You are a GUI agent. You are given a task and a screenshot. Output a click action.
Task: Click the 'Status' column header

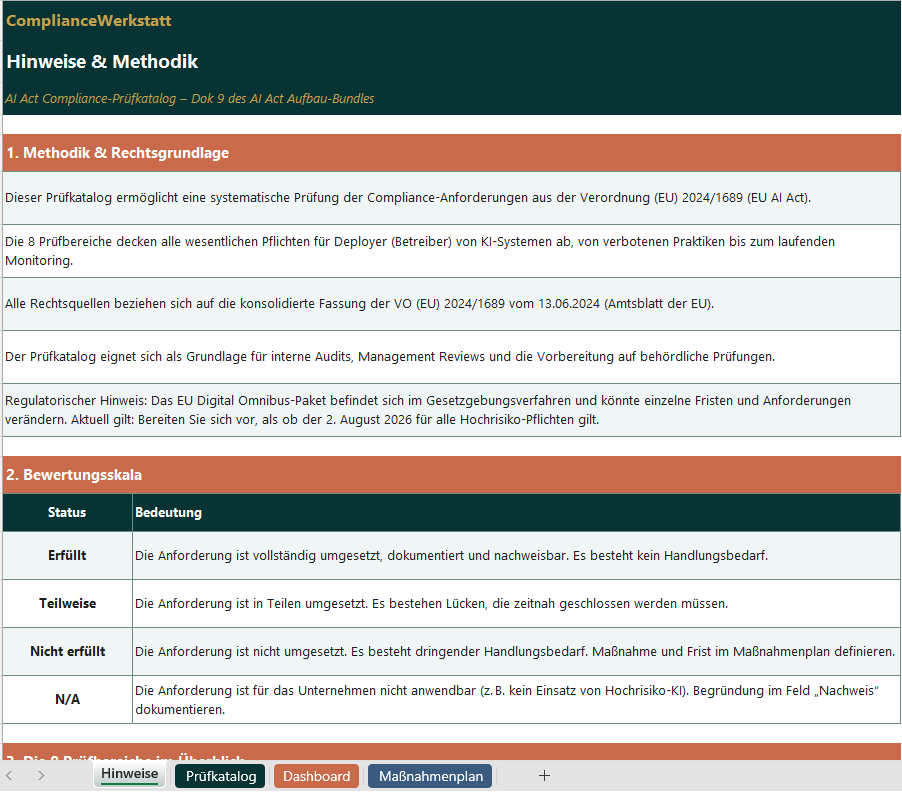[x=66, y=512]
